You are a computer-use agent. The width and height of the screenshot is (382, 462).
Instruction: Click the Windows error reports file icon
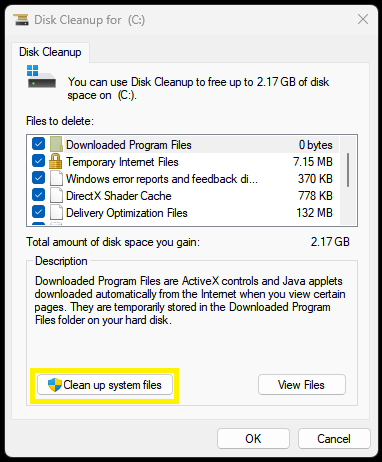[x=56, y=179]
